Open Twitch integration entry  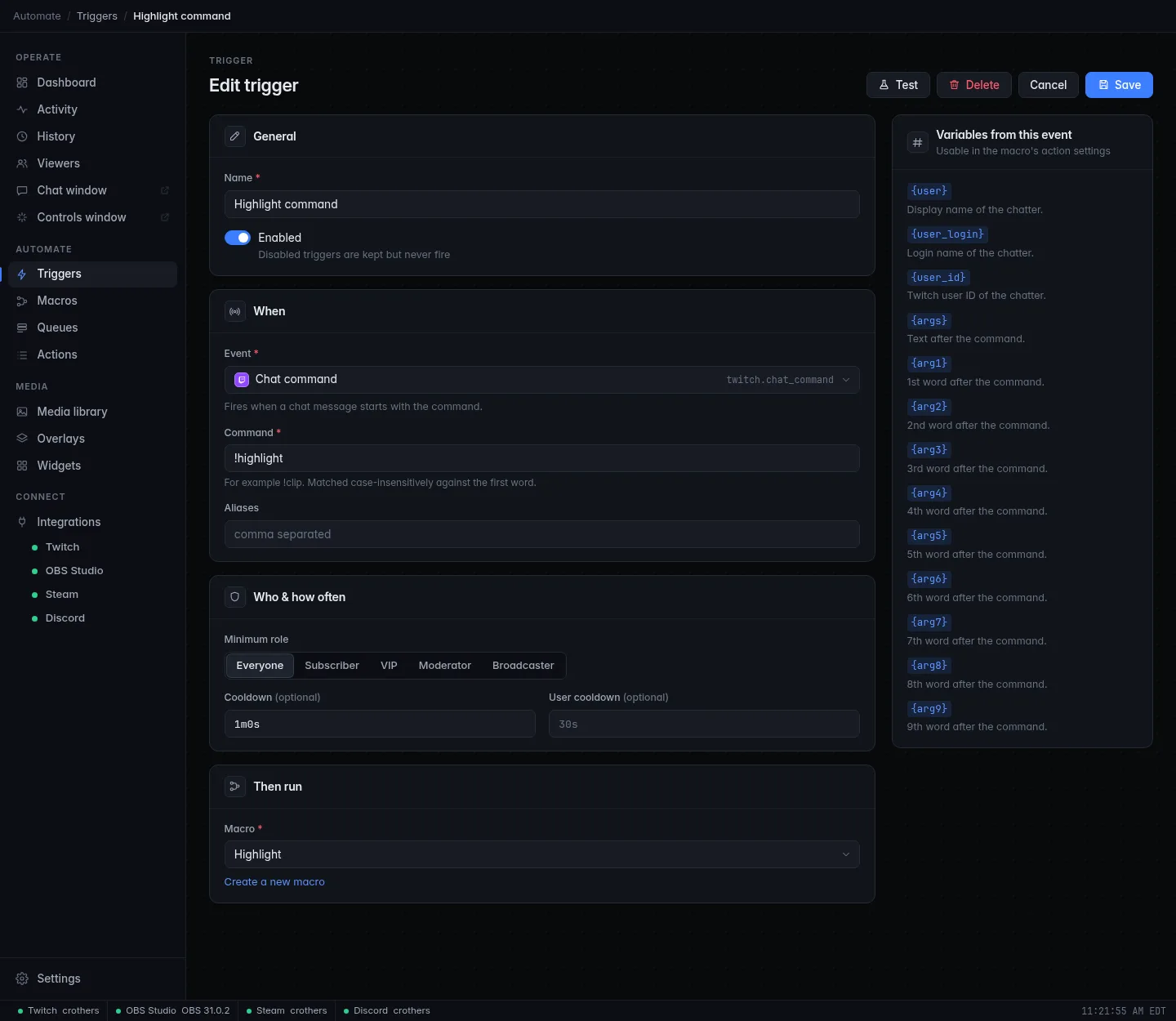(62, 547)
